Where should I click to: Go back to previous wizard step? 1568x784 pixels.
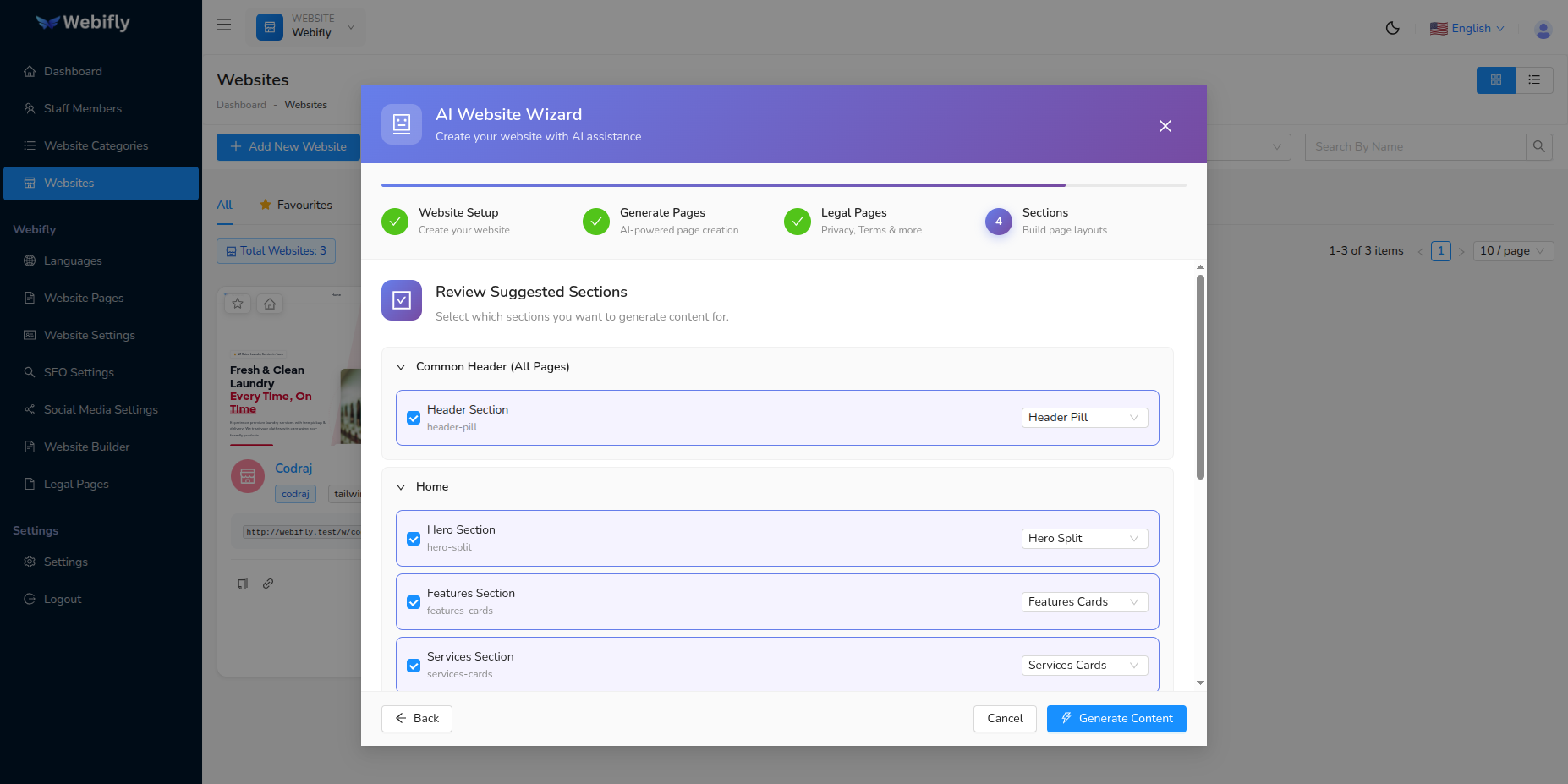pyautogui.click(x=417, y=719)
